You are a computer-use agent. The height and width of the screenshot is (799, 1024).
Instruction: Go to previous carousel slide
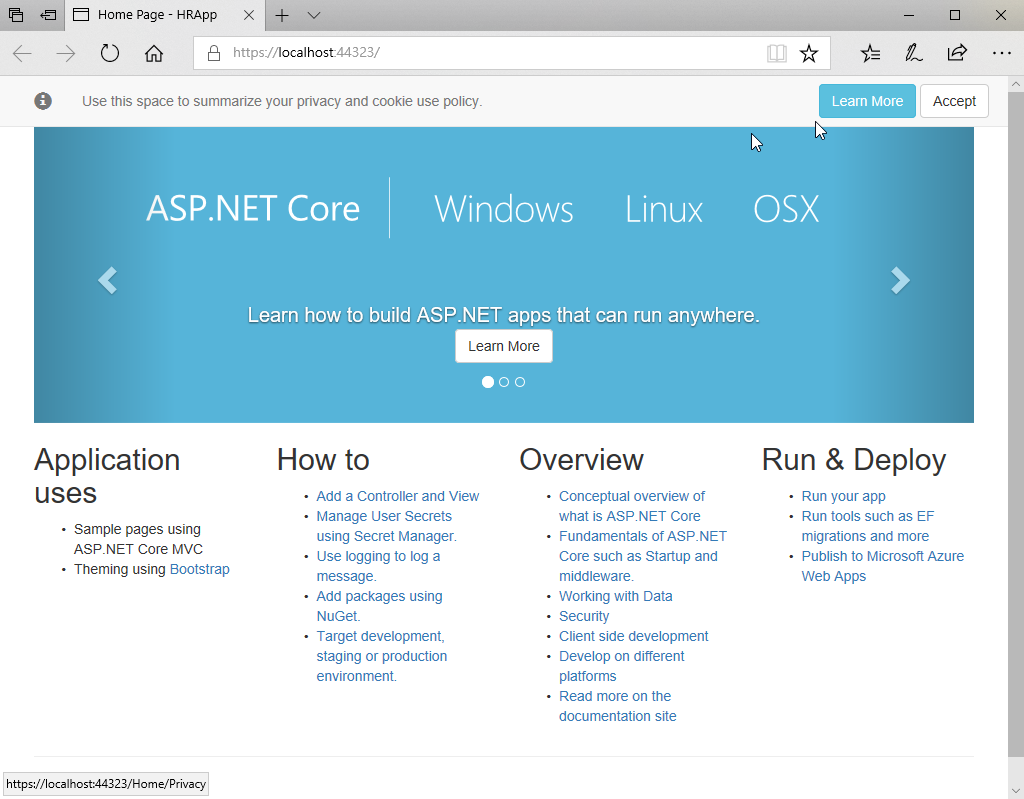107,280
